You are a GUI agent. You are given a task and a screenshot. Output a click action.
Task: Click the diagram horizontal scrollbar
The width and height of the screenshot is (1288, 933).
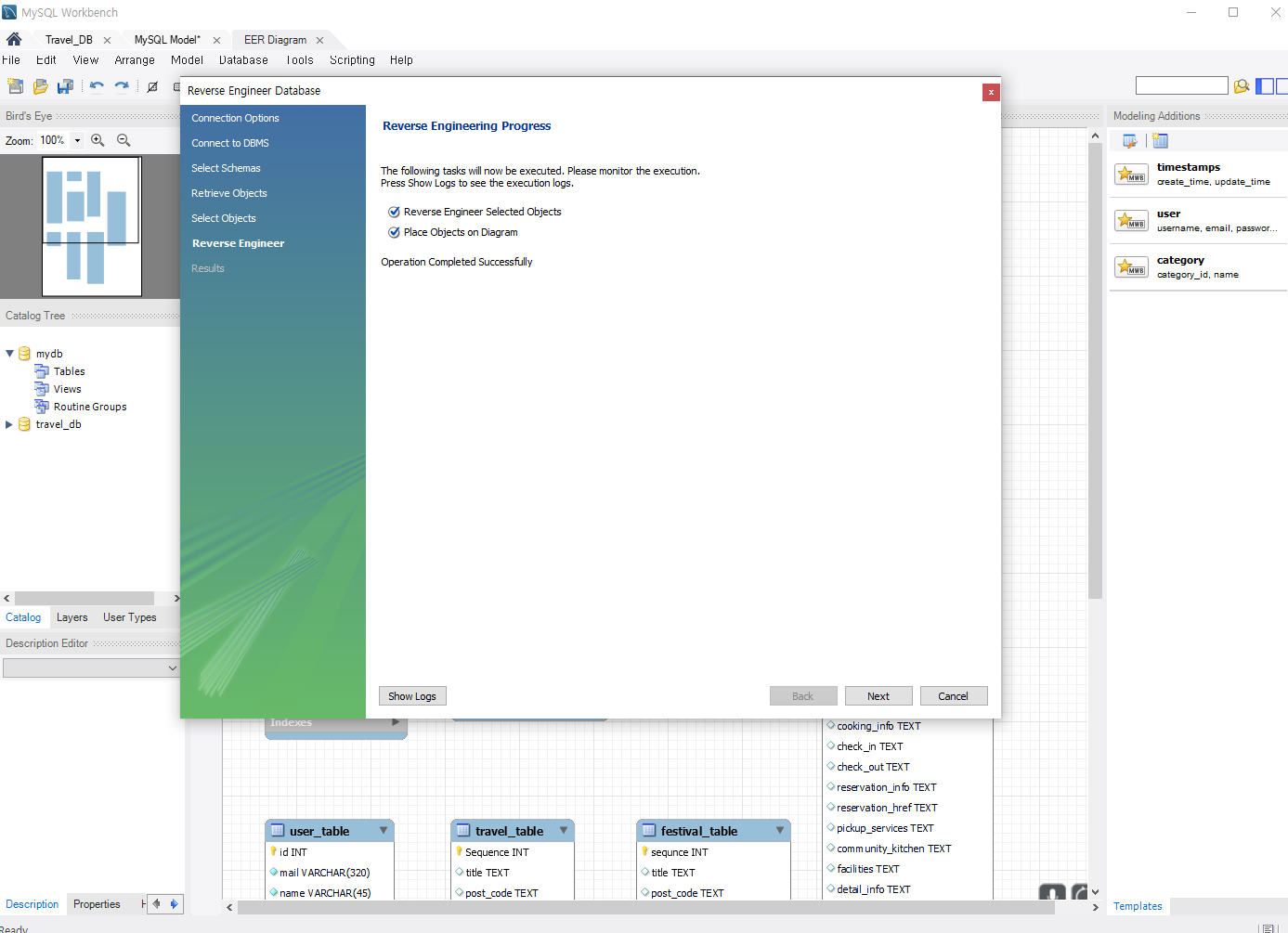coord(645,908)
